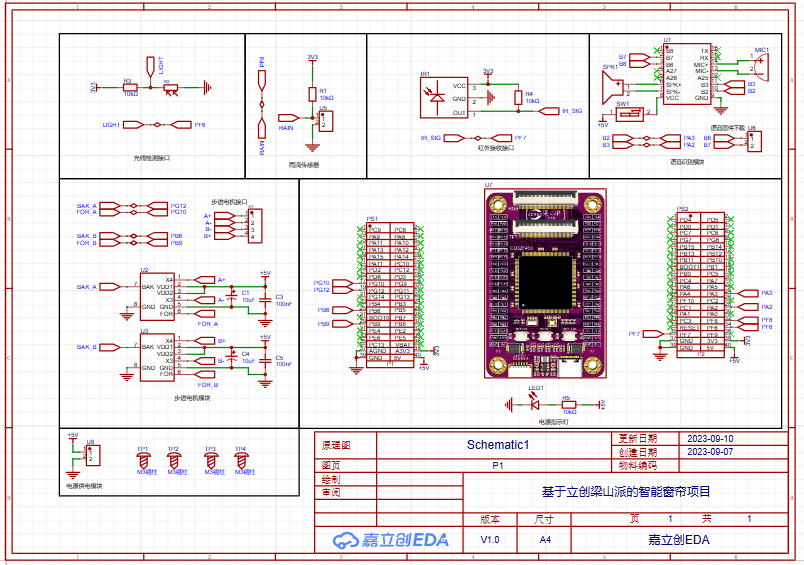Click the PF6 net label in light block

200,125
